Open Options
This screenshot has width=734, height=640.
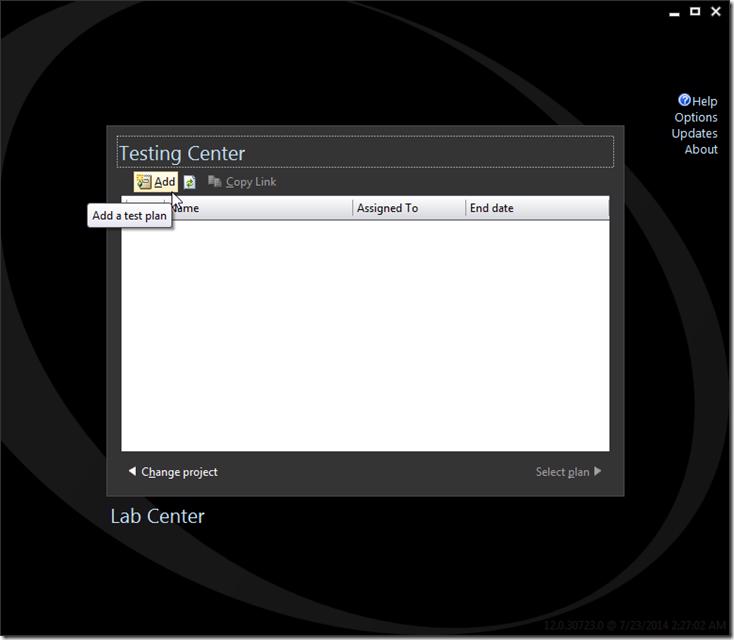(696, 117)
